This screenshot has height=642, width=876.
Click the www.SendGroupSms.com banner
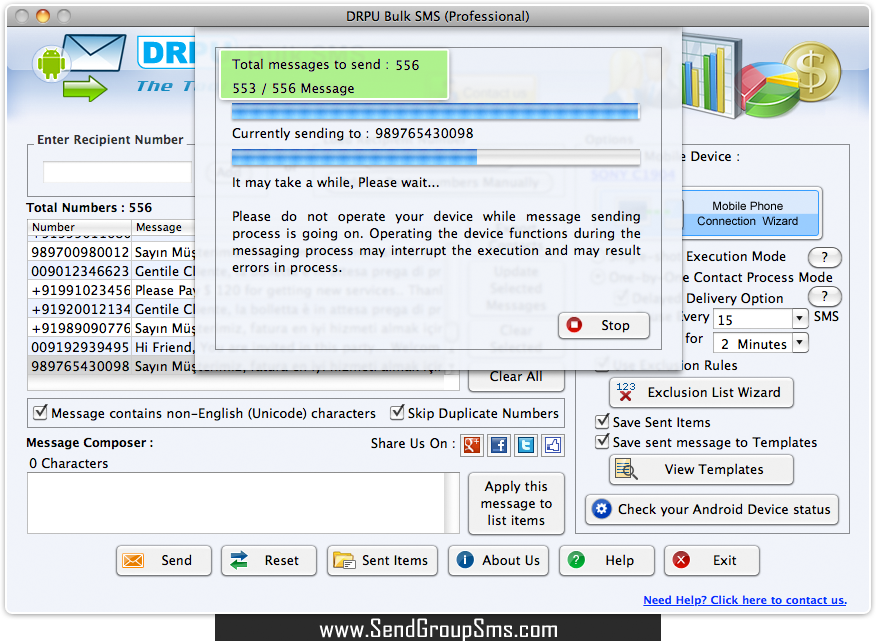pos(437,628)
